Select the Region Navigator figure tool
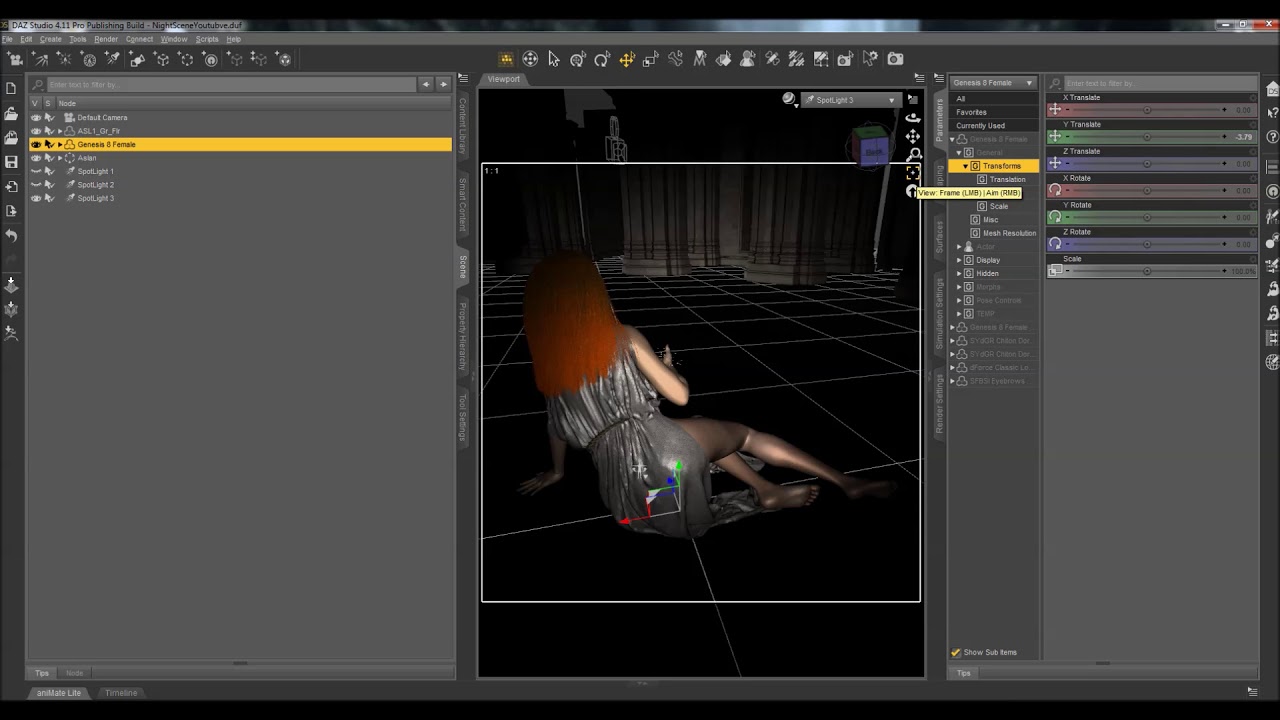Image resolution: width=1280 pixels, height=720 pixels. coord(747,60)
